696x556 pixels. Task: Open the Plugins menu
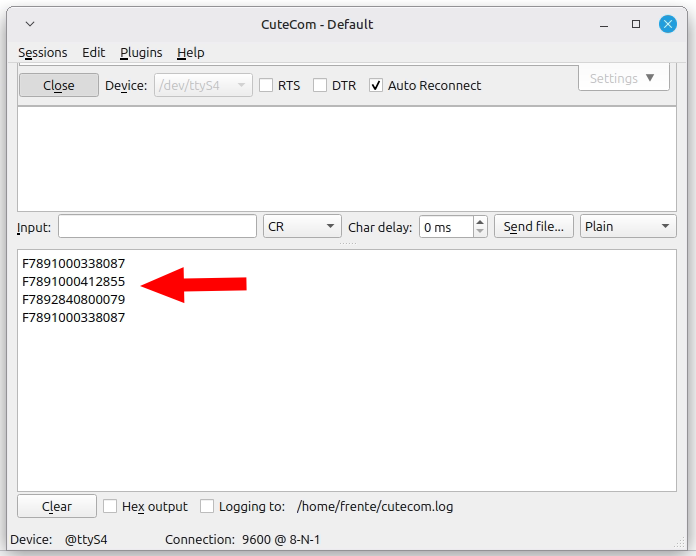click(141, 53)
